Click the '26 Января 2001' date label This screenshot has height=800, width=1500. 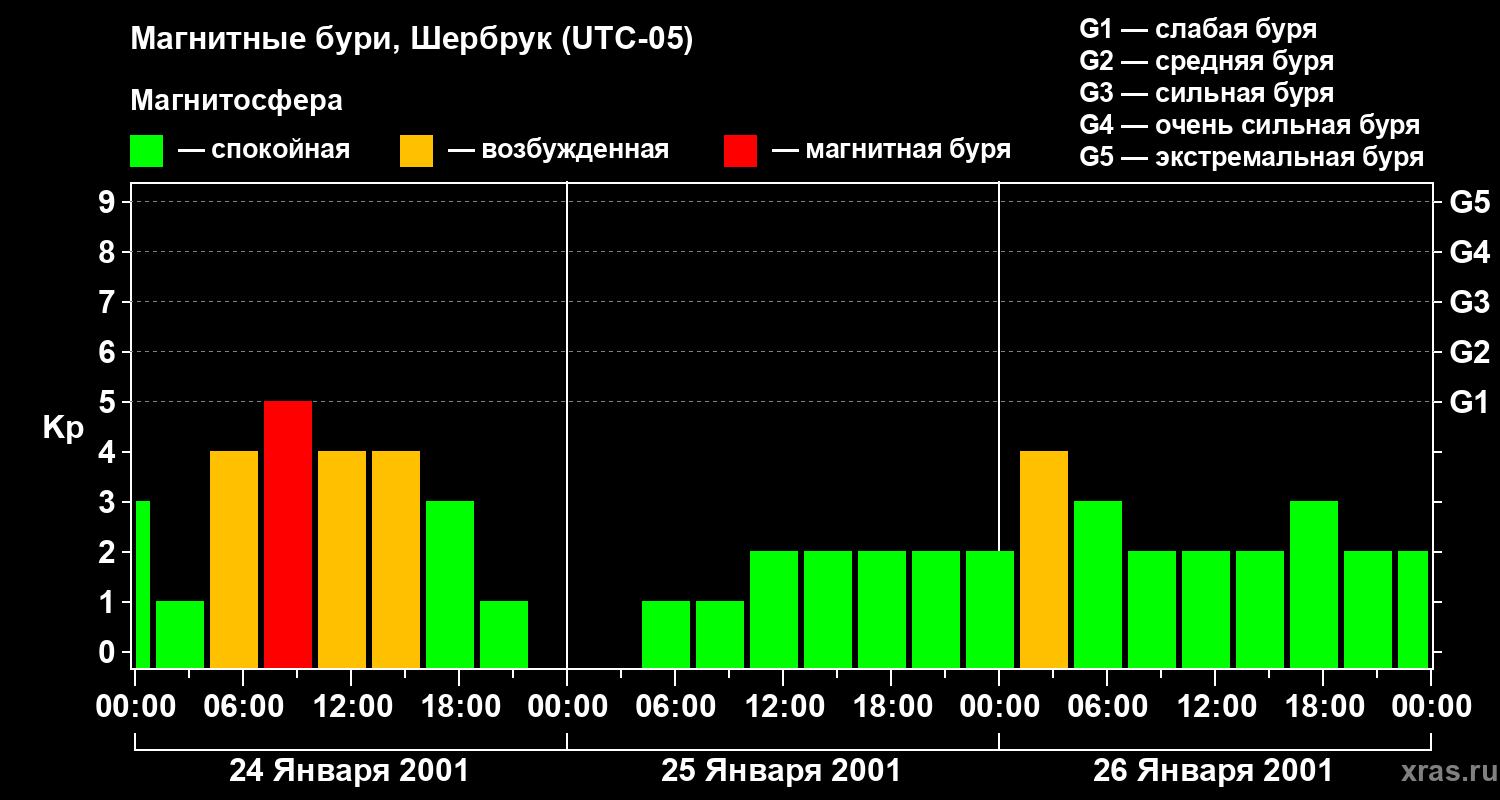(x=1213, y=771)
